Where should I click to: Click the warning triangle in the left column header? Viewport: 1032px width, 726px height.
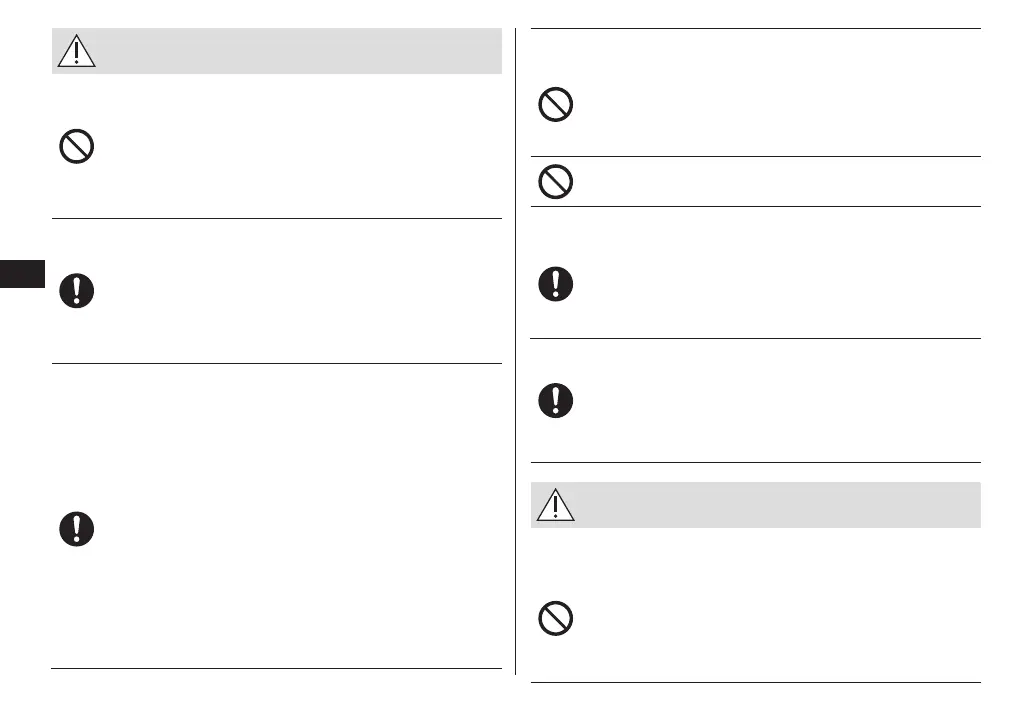tap(76, 50)
